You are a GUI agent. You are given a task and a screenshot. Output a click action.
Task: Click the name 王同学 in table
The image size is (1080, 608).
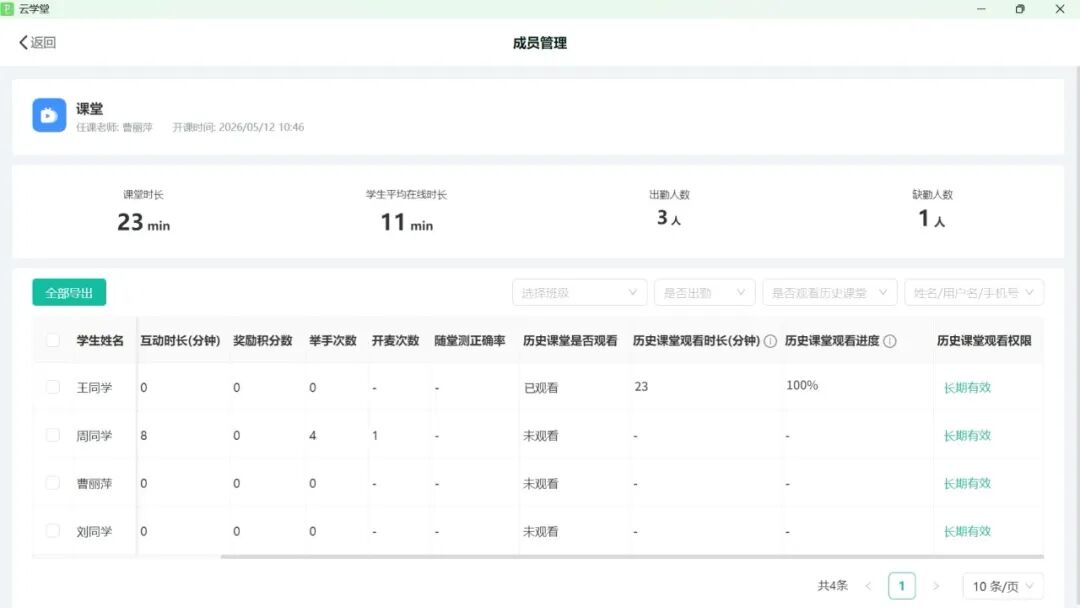94,388
